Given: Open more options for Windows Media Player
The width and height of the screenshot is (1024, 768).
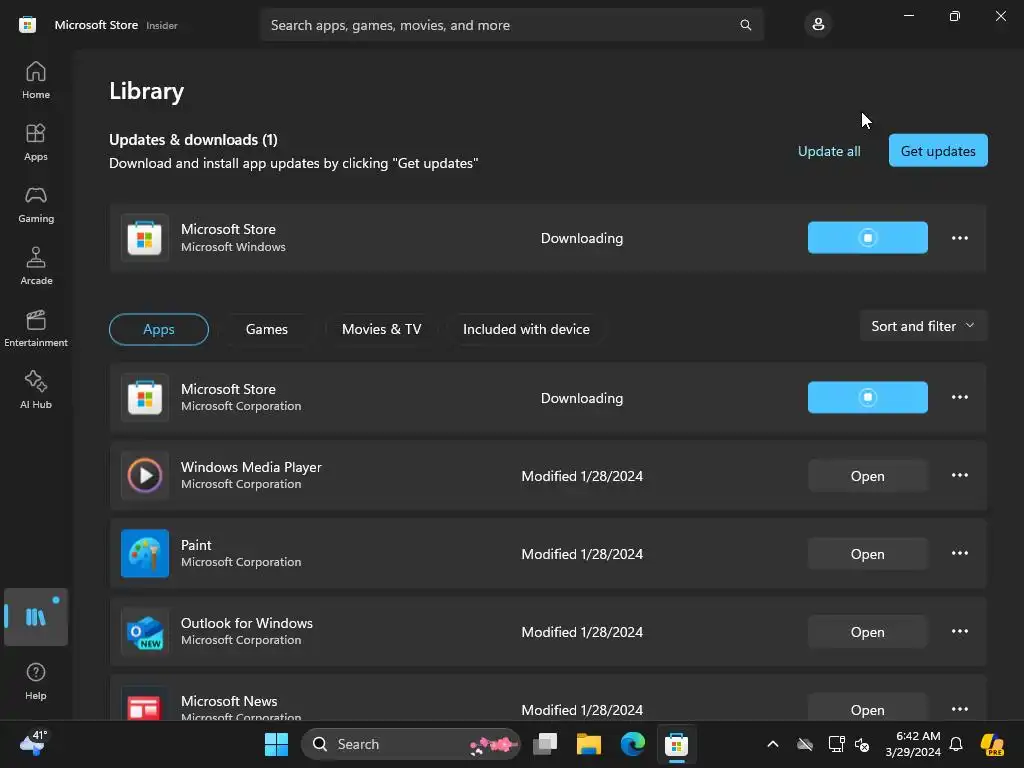Looking at the screenshot, I should 959,475.
